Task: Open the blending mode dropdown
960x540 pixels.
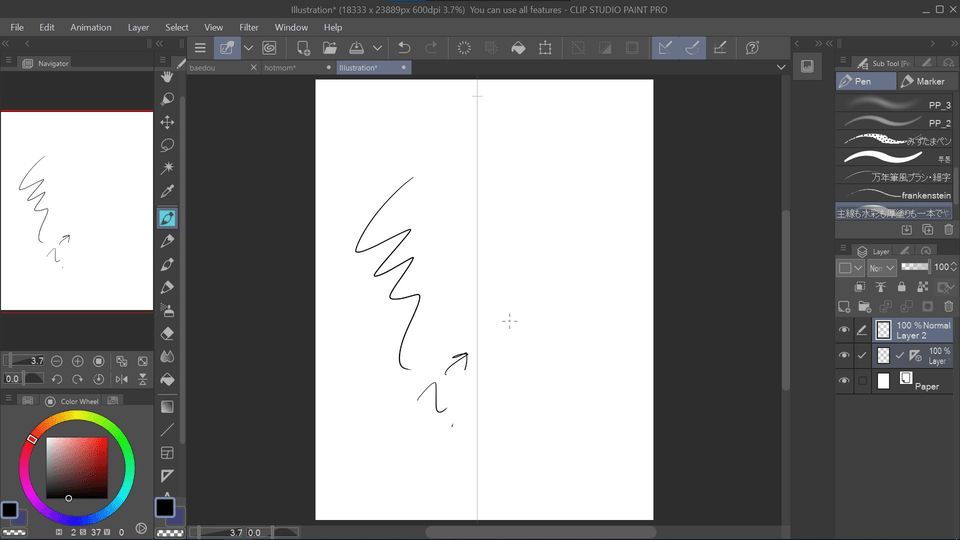Action: [882, 268]
